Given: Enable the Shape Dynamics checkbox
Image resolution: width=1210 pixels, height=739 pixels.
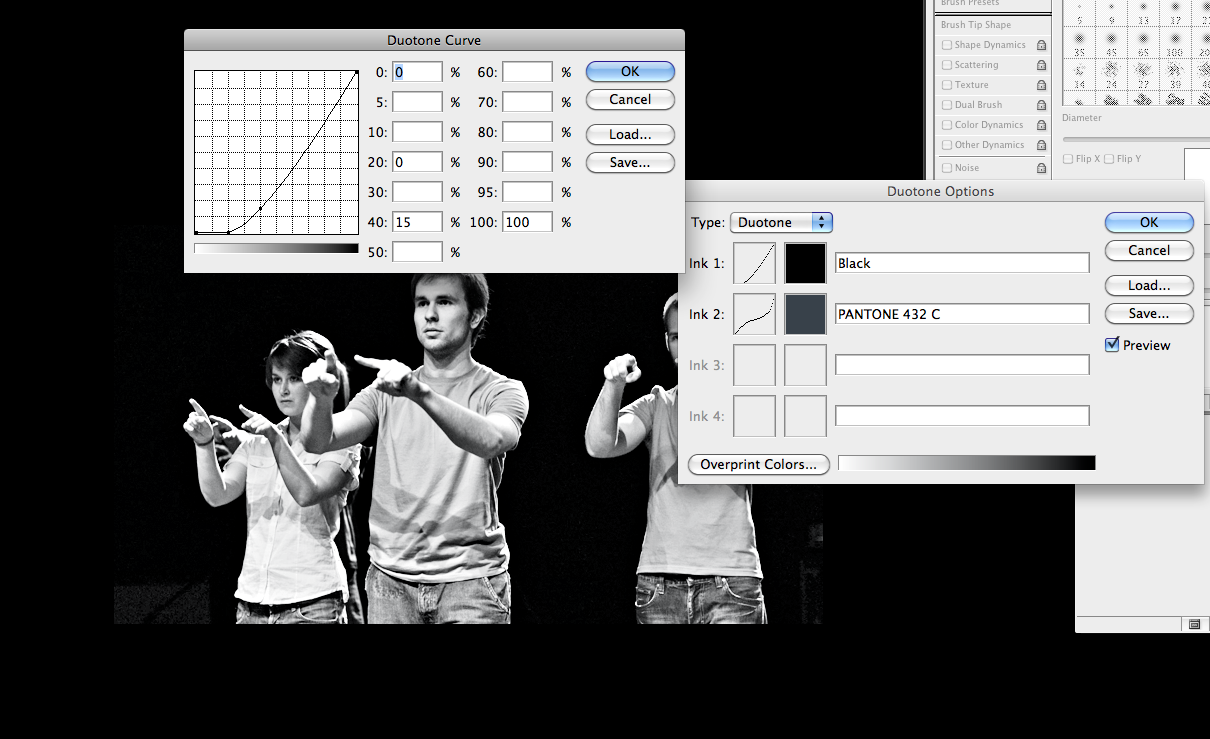Looking at the screenshot, I should point(947,45).
